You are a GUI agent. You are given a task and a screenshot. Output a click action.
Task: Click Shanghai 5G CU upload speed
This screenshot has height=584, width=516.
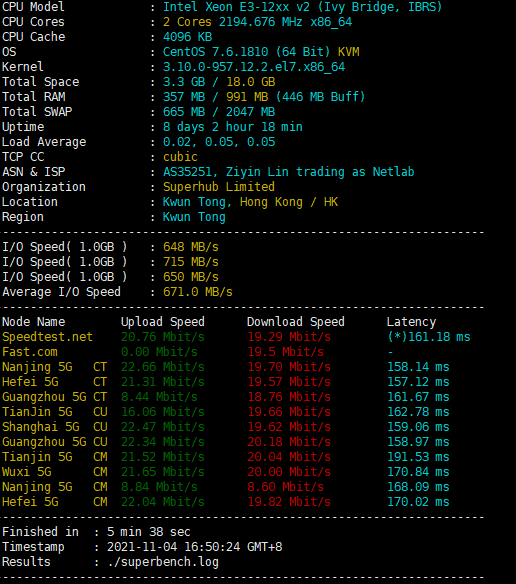[162, 427]
